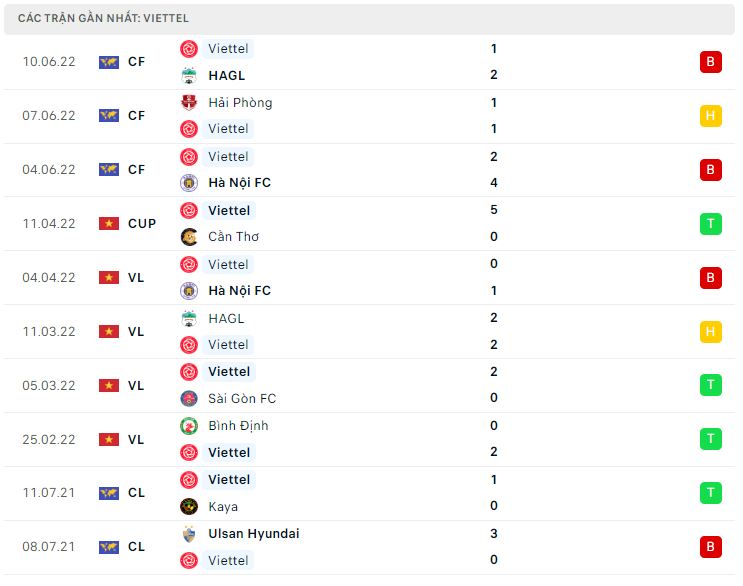Viewport: 743px width, 586px height.
Task: Click the Hải Phòng club crest
Action: 189,102
